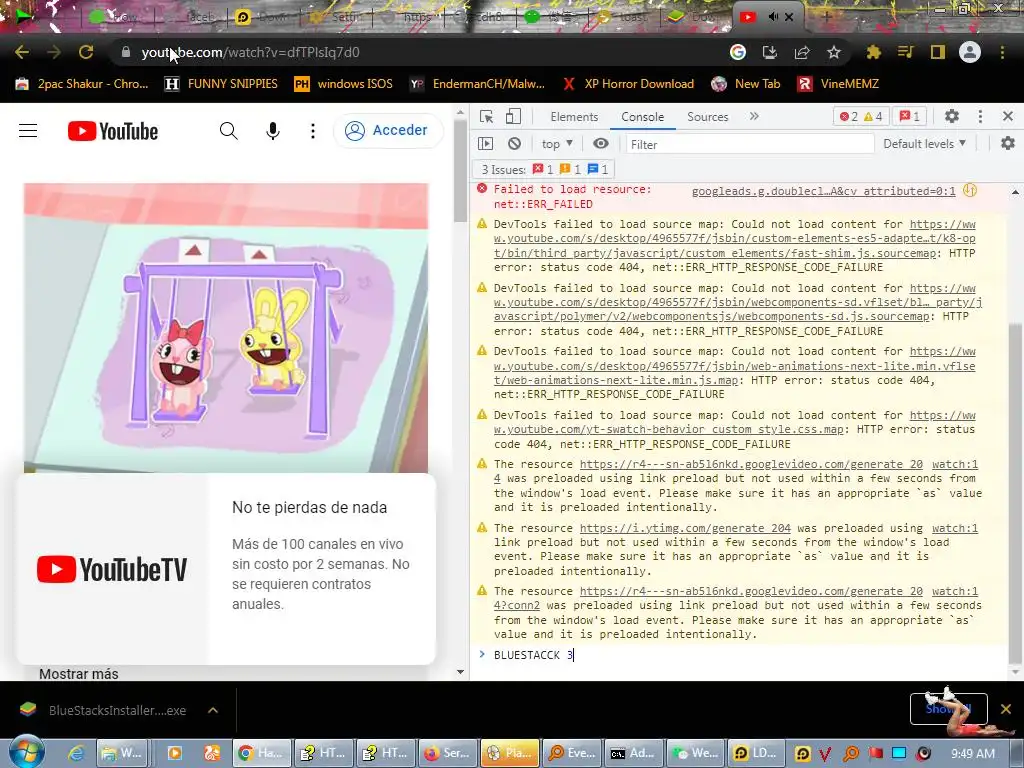Open XP Horror Download bookmark

628,84
